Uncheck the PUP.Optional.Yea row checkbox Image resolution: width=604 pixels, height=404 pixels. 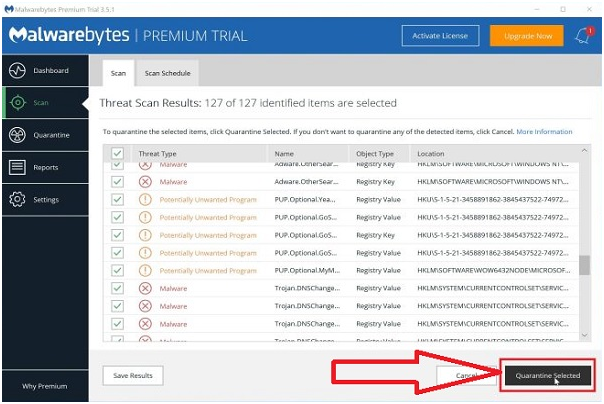coord(117,199)
